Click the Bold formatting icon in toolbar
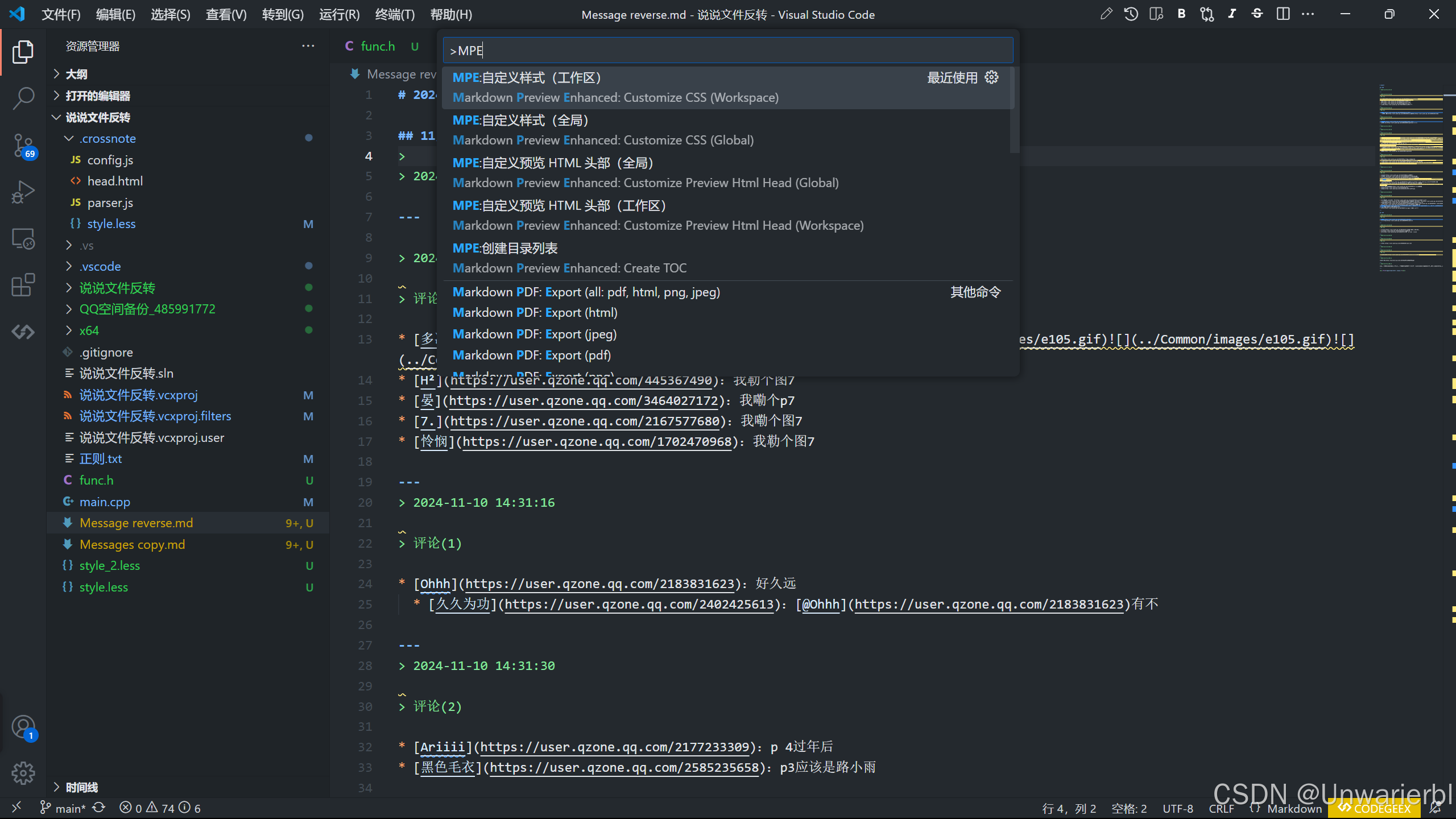The height and width of the screenshot is (819, 1456). [1181, 14]
